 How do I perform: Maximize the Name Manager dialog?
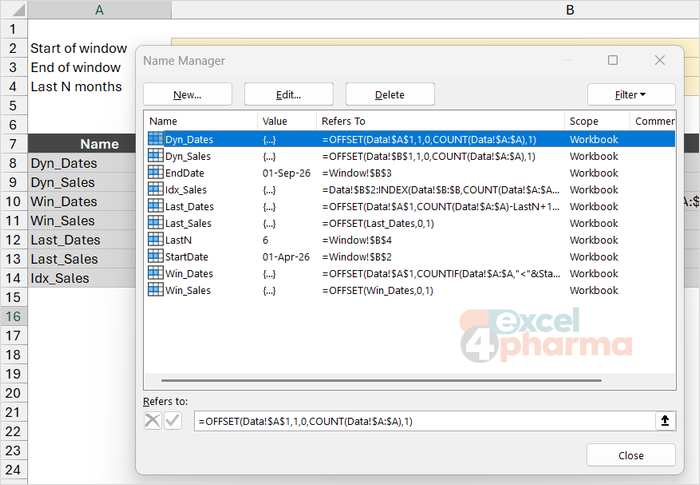[613, 60]
